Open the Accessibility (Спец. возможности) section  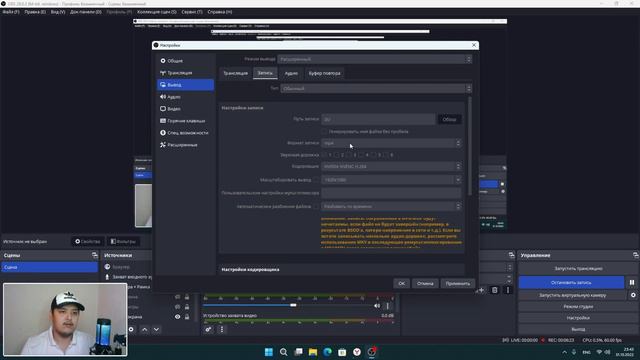click(x=185, y=133)
